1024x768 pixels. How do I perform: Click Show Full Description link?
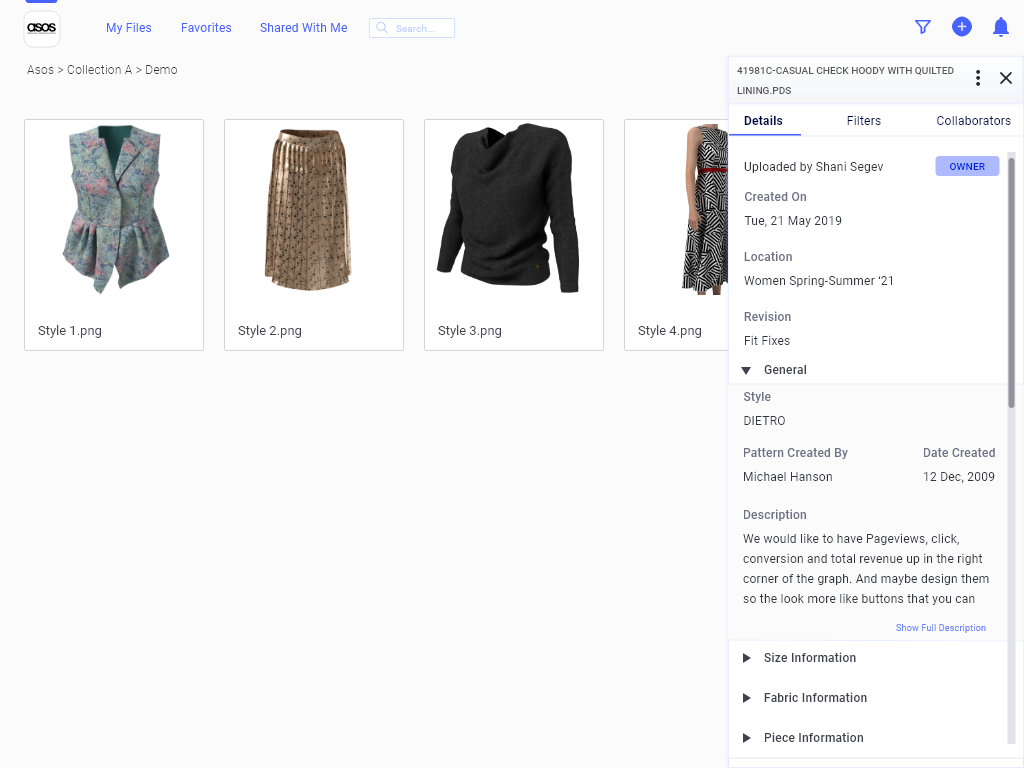pos(940,628)
